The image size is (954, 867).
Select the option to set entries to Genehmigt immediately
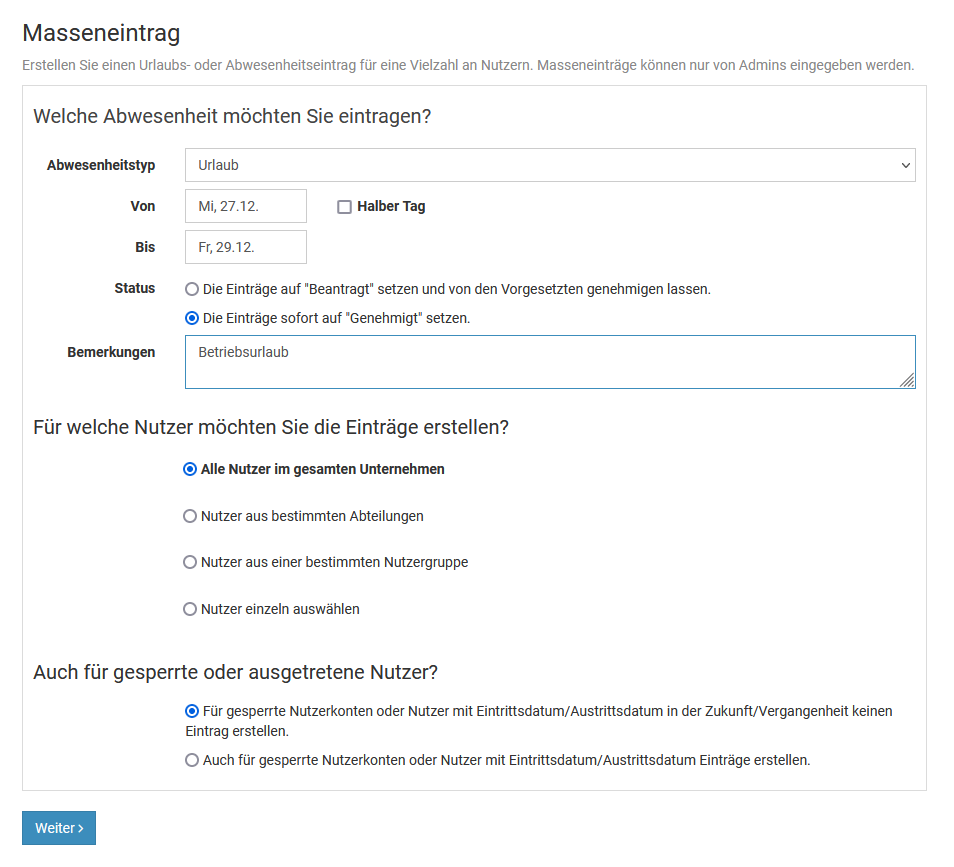[x=192, y=318]
